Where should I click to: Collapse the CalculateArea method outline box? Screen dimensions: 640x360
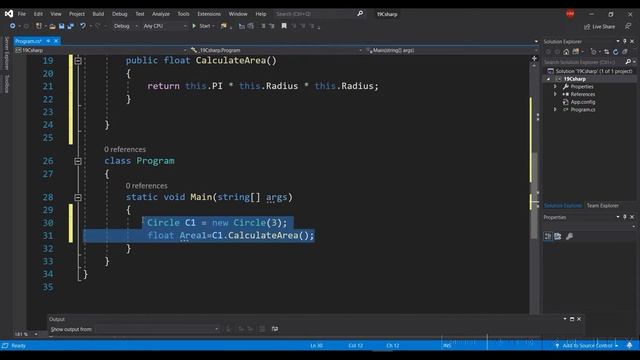(x=78, y=61)
